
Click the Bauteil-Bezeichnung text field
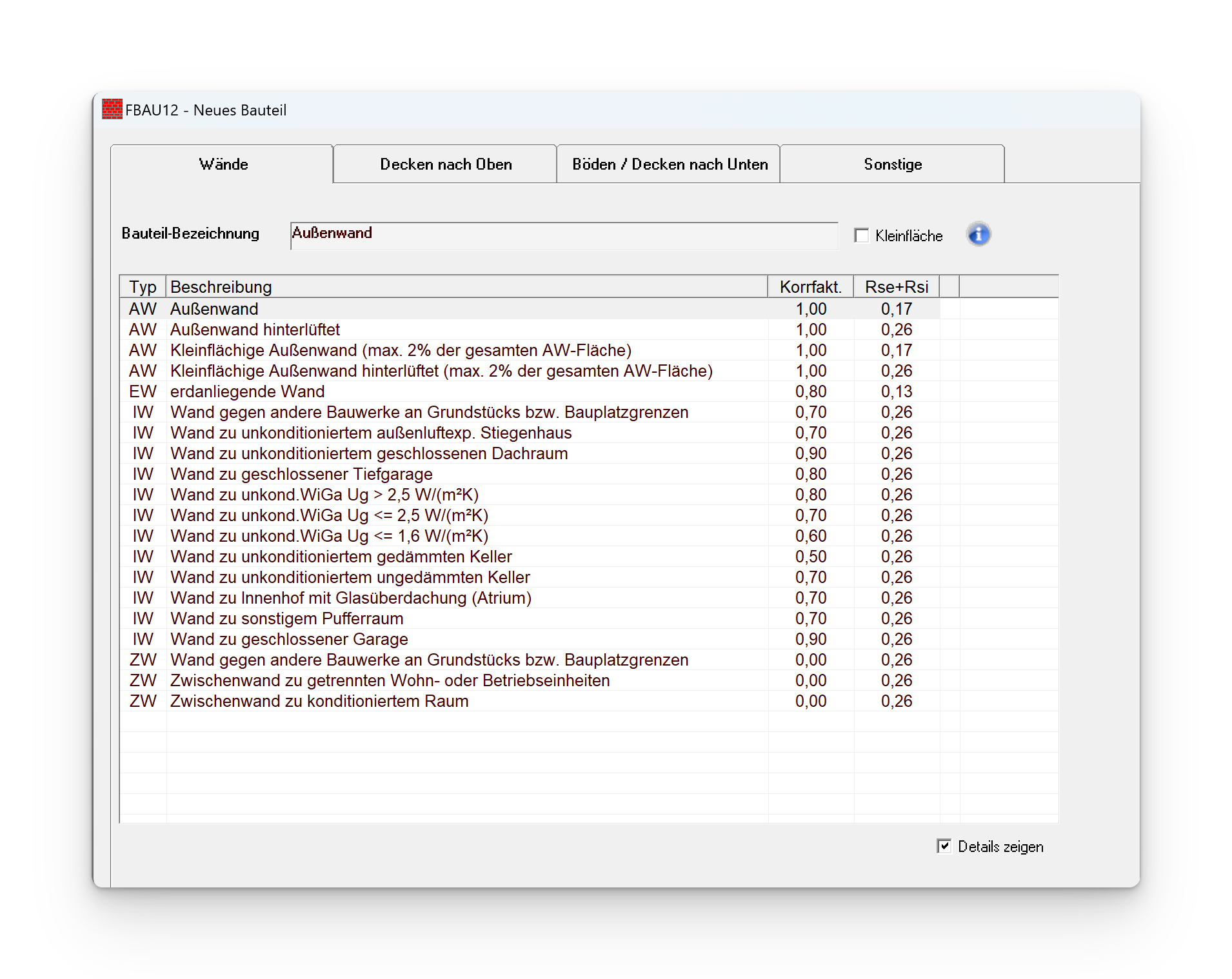tap(563, 235)
